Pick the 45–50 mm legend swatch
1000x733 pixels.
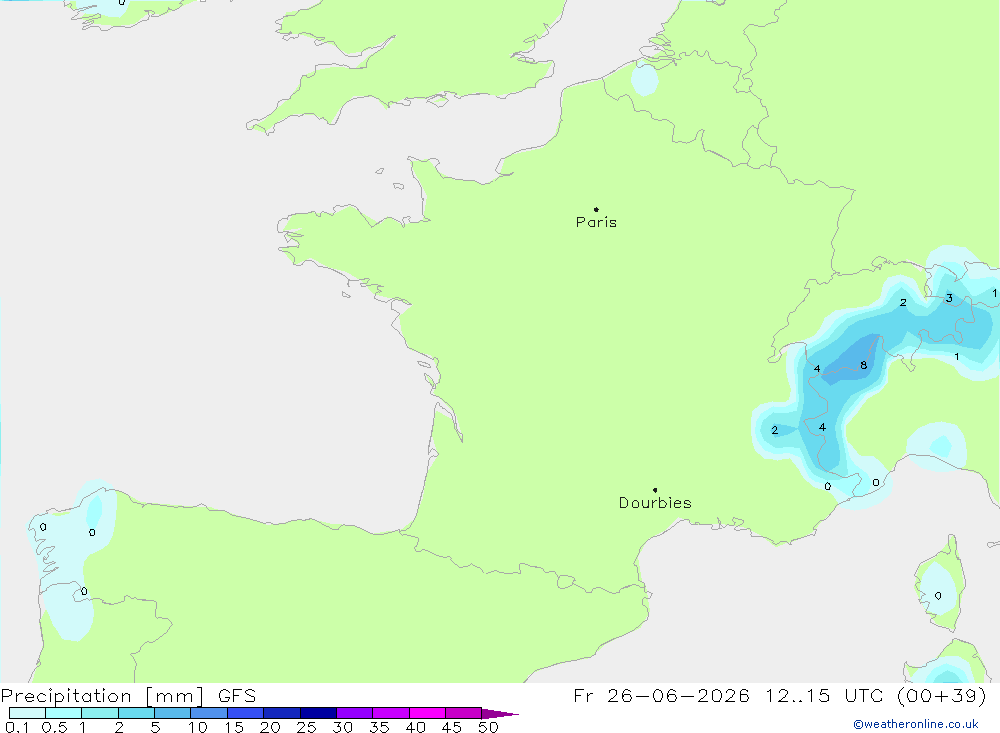tap(464, 713)
